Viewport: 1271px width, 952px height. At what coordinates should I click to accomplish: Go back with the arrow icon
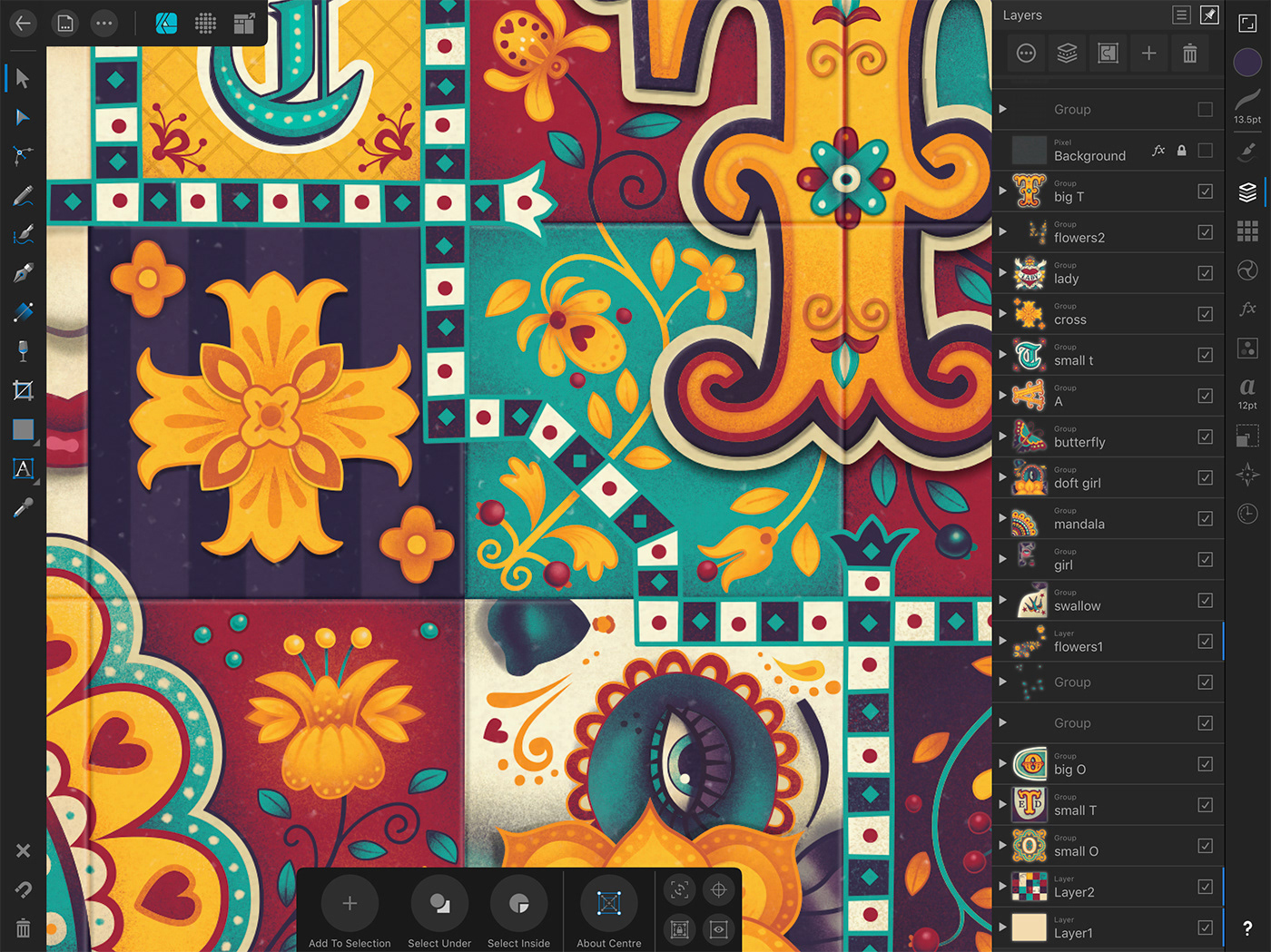point(23,24)
